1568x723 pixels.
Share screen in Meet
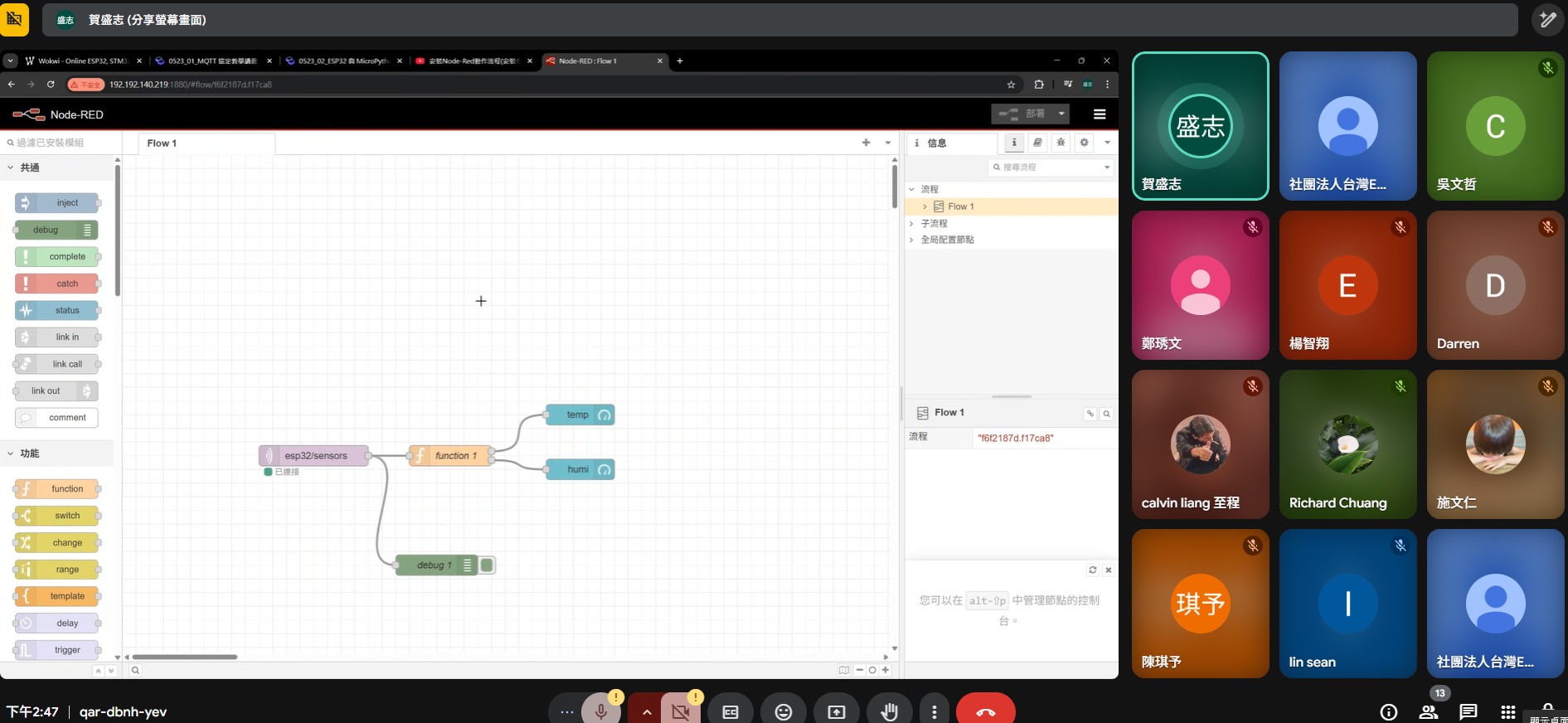tap(837, 711)
